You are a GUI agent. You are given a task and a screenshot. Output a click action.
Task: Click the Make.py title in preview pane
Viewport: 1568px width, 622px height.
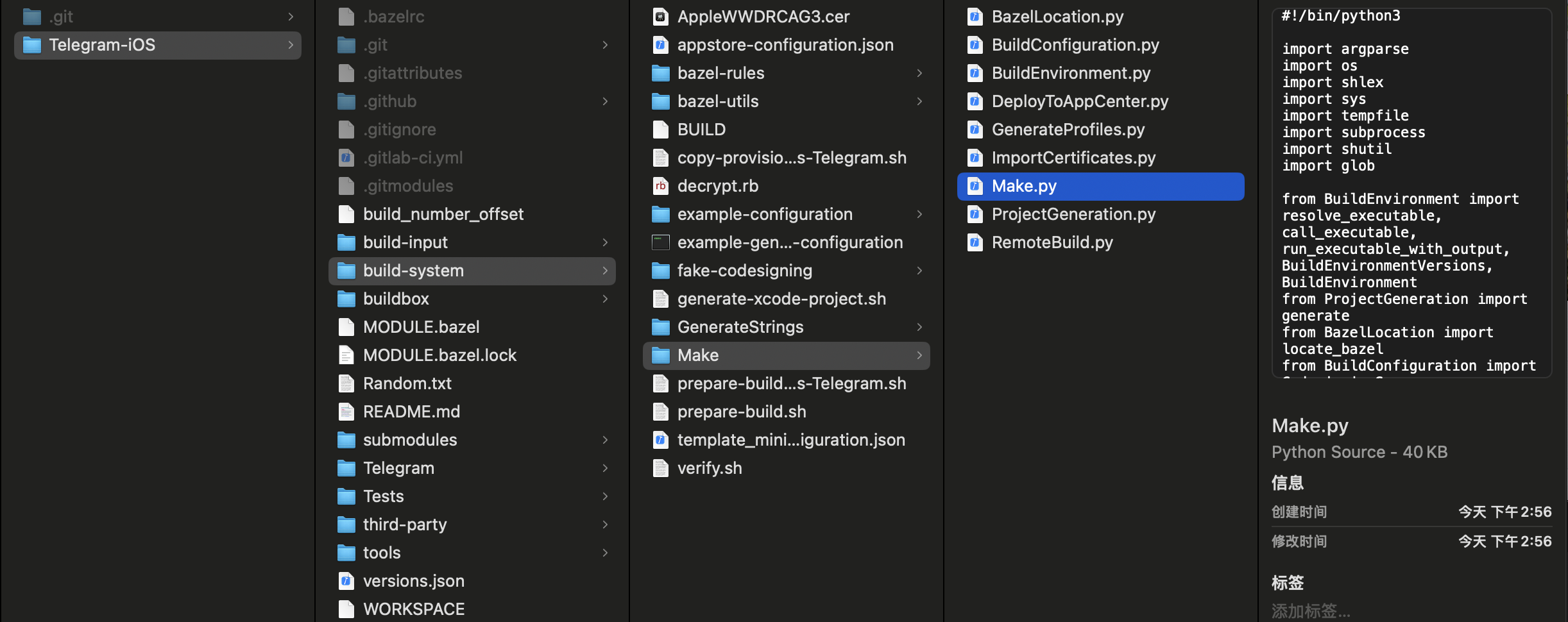[1310, 426]
